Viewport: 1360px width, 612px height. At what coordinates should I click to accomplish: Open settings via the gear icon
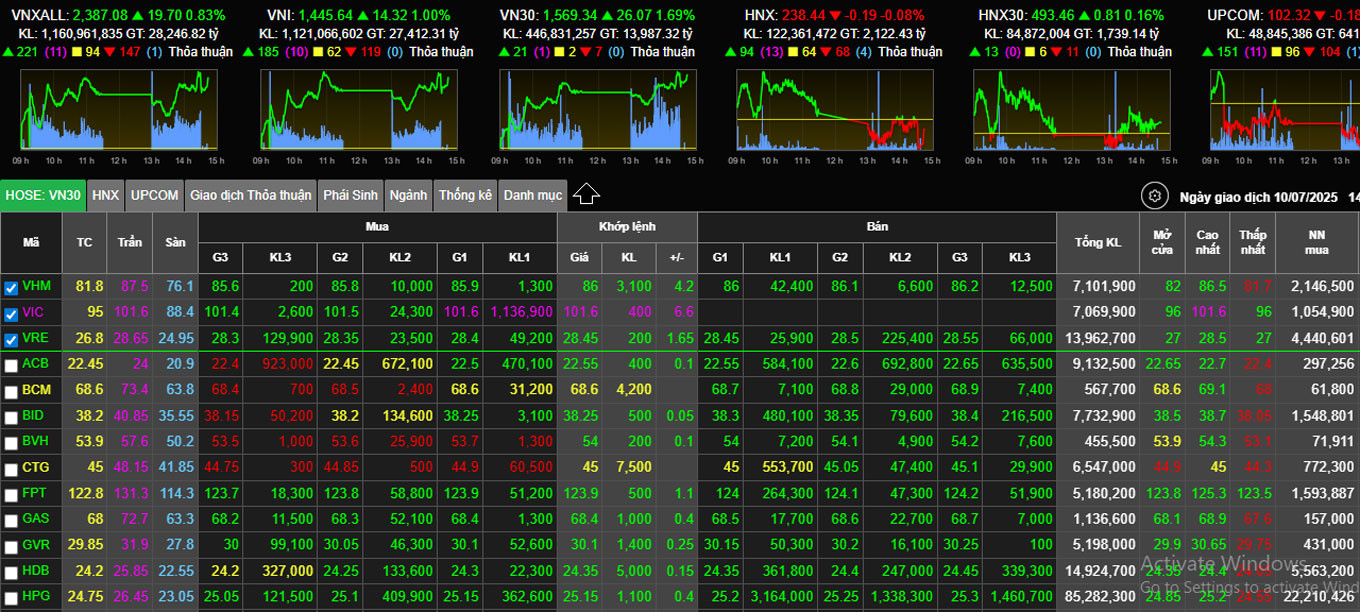pos(1155,196)
